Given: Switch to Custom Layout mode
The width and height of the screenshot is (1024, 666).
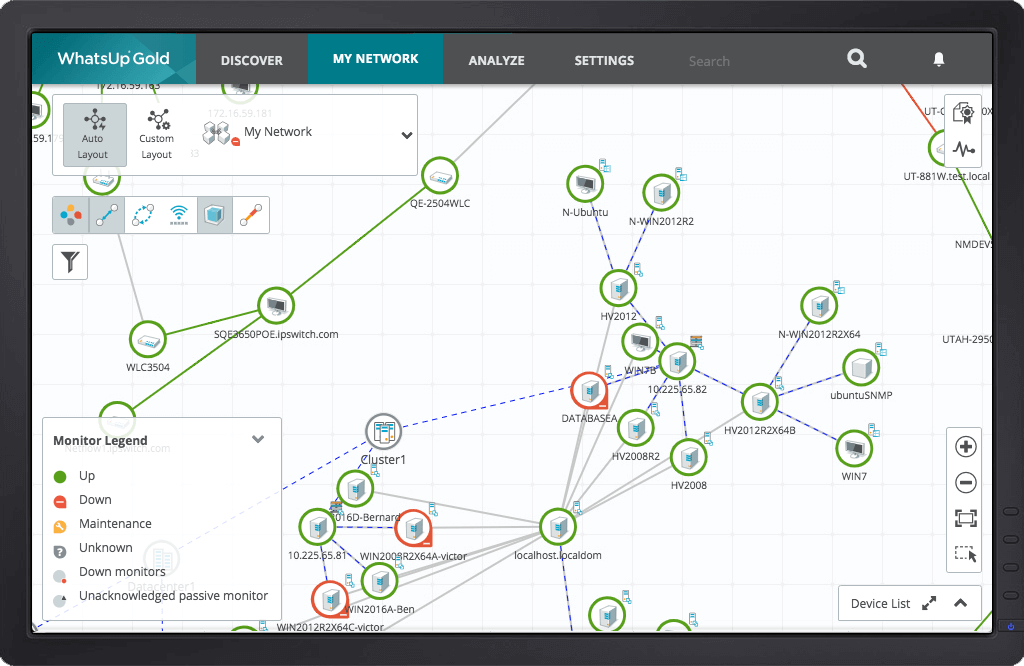Looking at the screenshot, I should 157,135.
